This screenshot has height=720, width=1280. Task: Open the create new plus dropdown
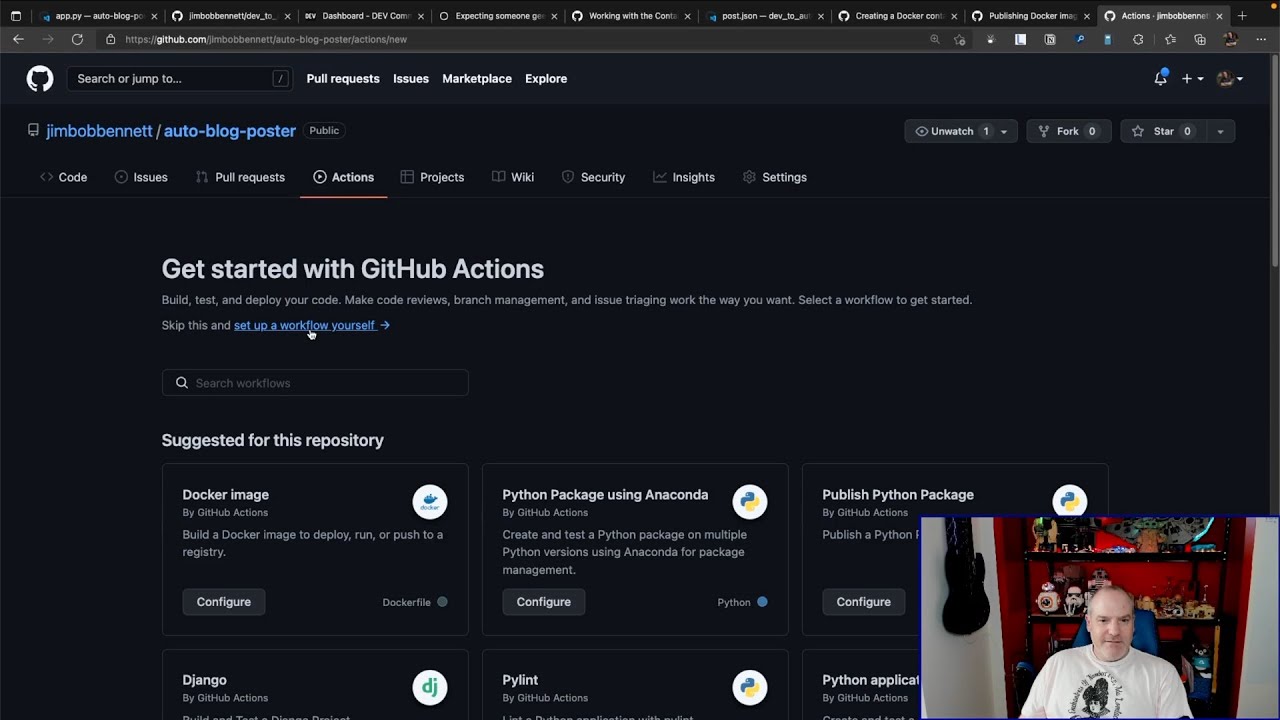coord(1192,78)
